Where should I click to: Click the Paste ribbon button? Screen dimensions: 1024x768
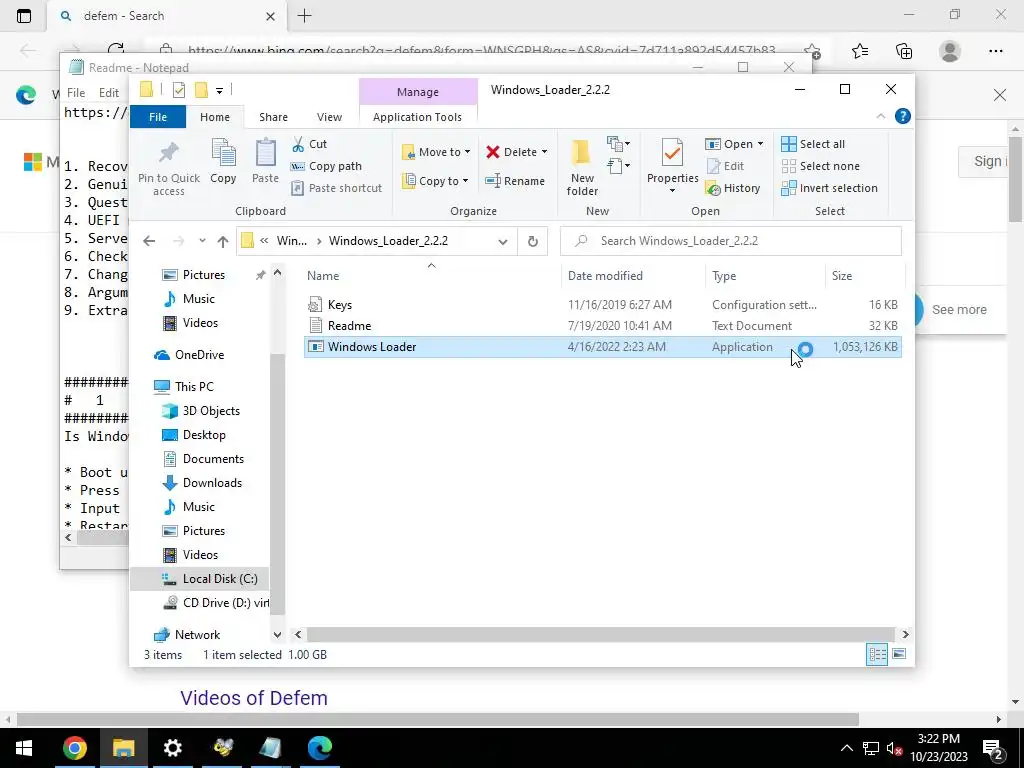pos(265,161)
